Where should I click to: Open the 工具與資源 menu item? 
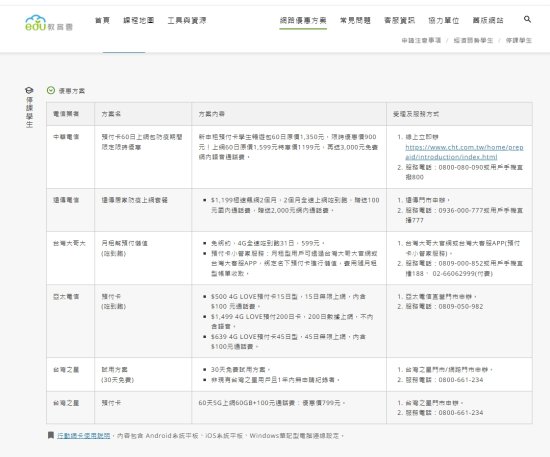187,20
